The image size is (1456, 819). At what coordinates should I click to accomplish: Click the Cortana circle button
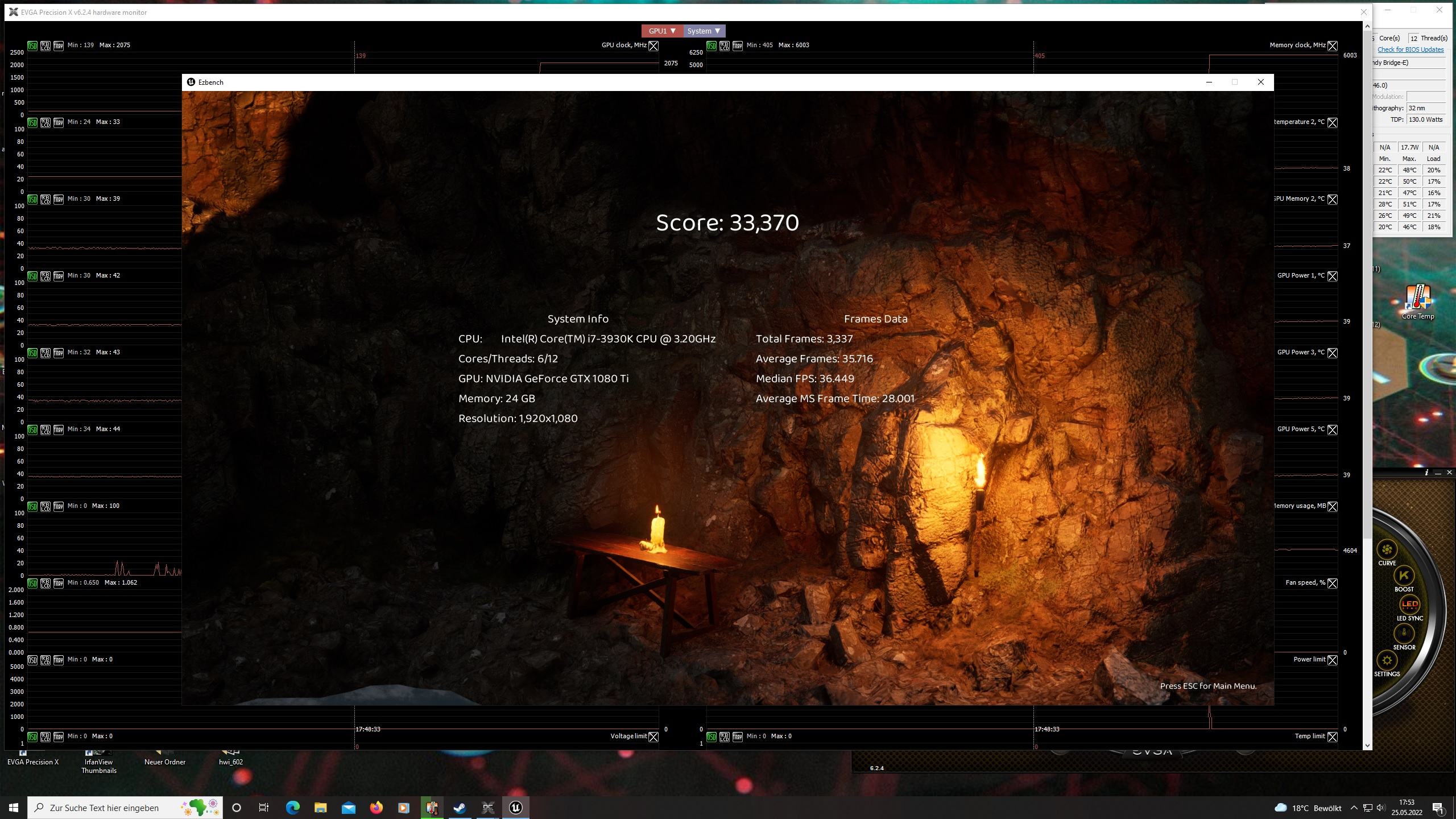click(237, 808)
